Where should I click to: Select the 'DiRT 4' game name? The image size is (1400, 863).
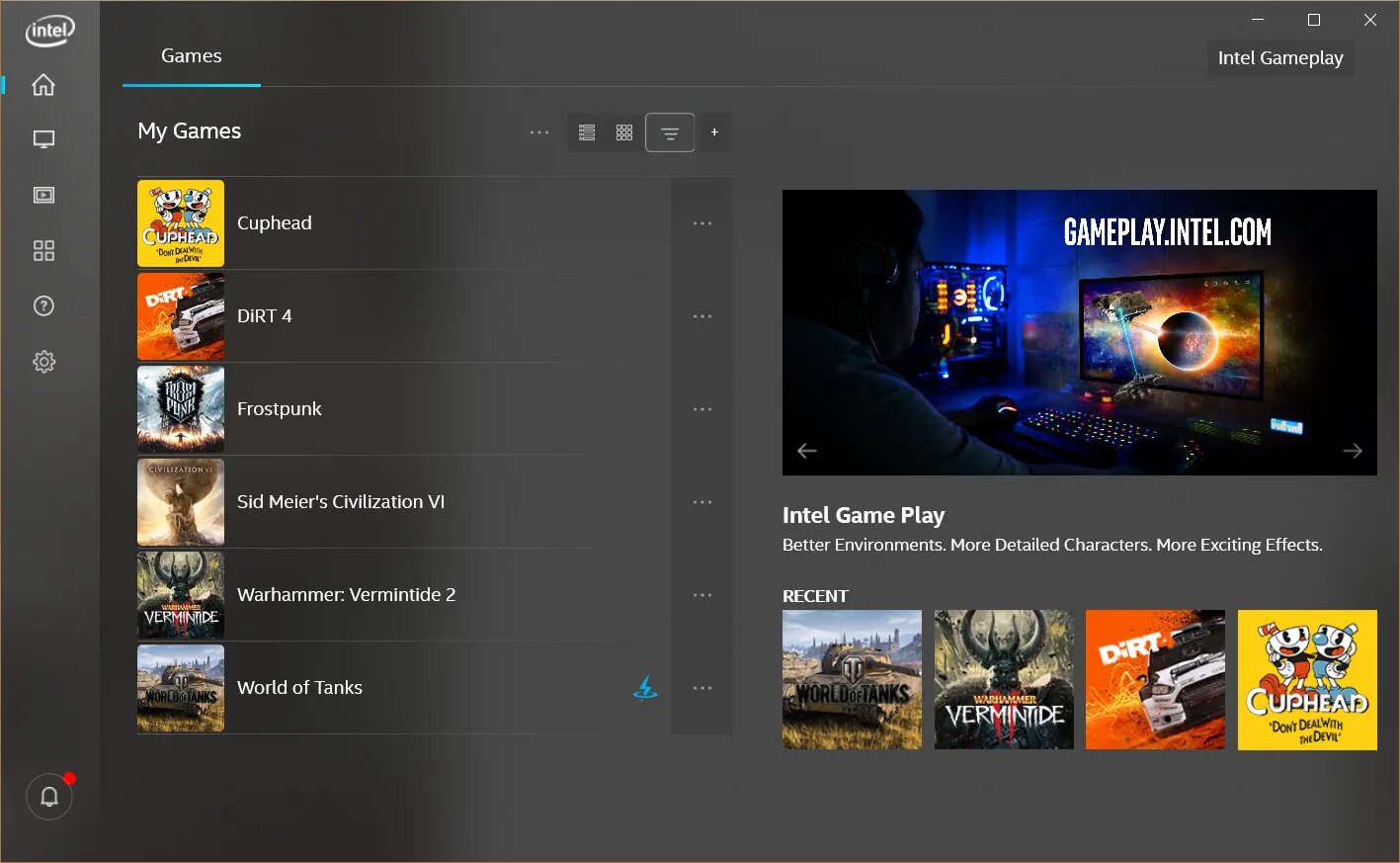click(265, 316)
